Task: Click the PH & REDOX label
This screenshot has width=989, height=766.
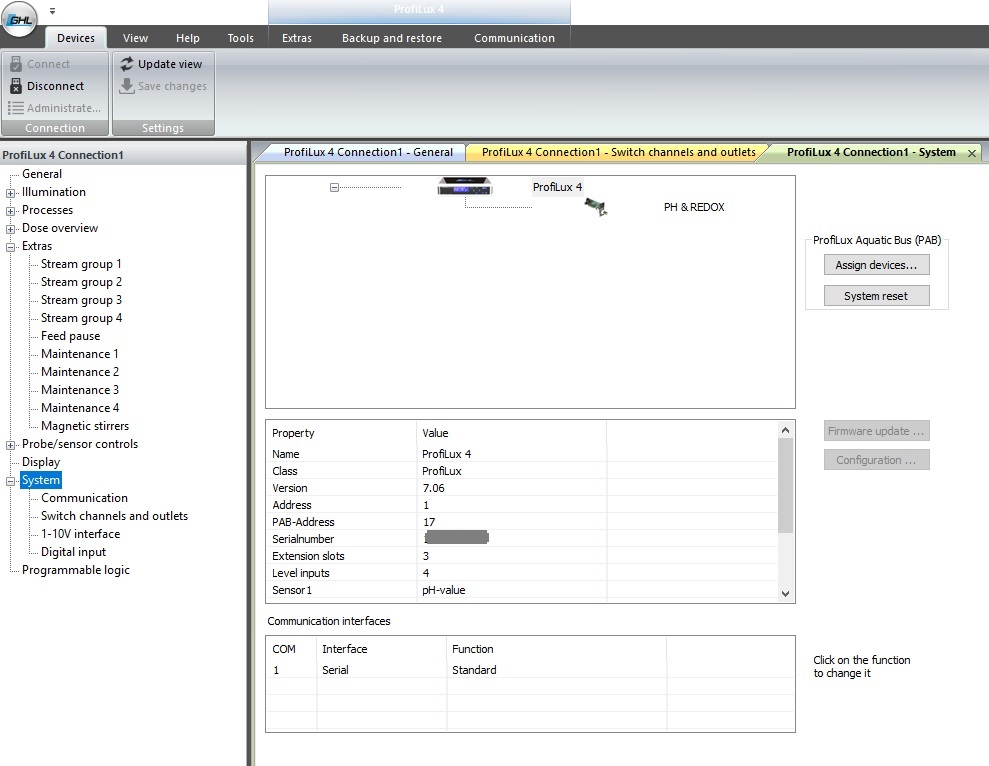Action: tap(694, 207)
